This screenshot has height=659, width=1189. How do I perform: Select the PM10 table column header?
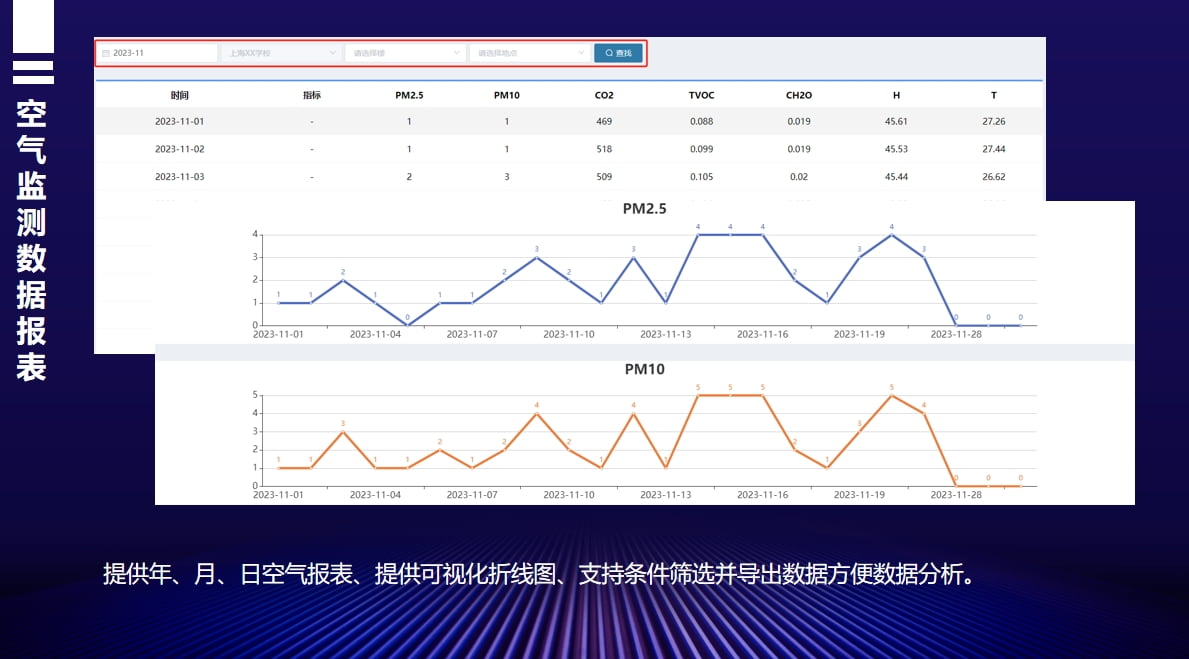pyautogui.click(x=506, y=95)
